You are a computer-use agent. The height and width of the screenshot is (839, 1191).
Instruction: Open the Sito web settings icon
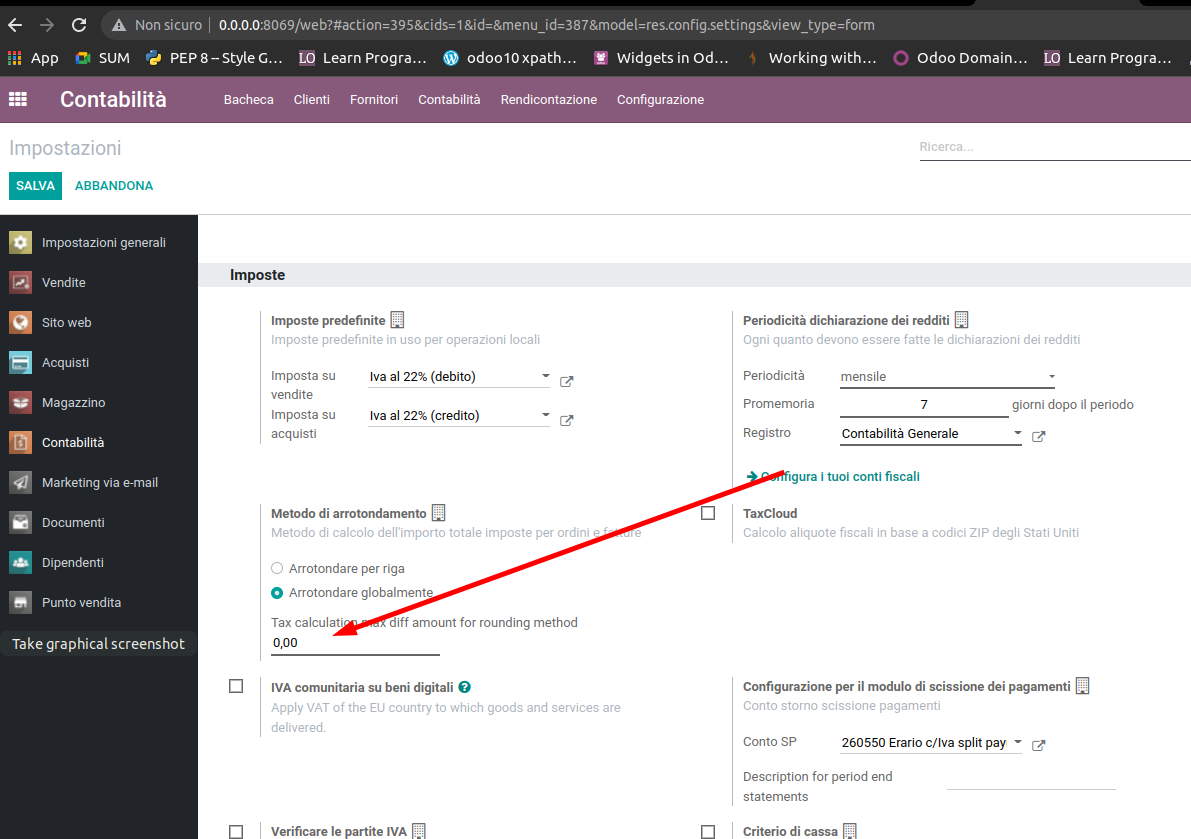point(21,322)
